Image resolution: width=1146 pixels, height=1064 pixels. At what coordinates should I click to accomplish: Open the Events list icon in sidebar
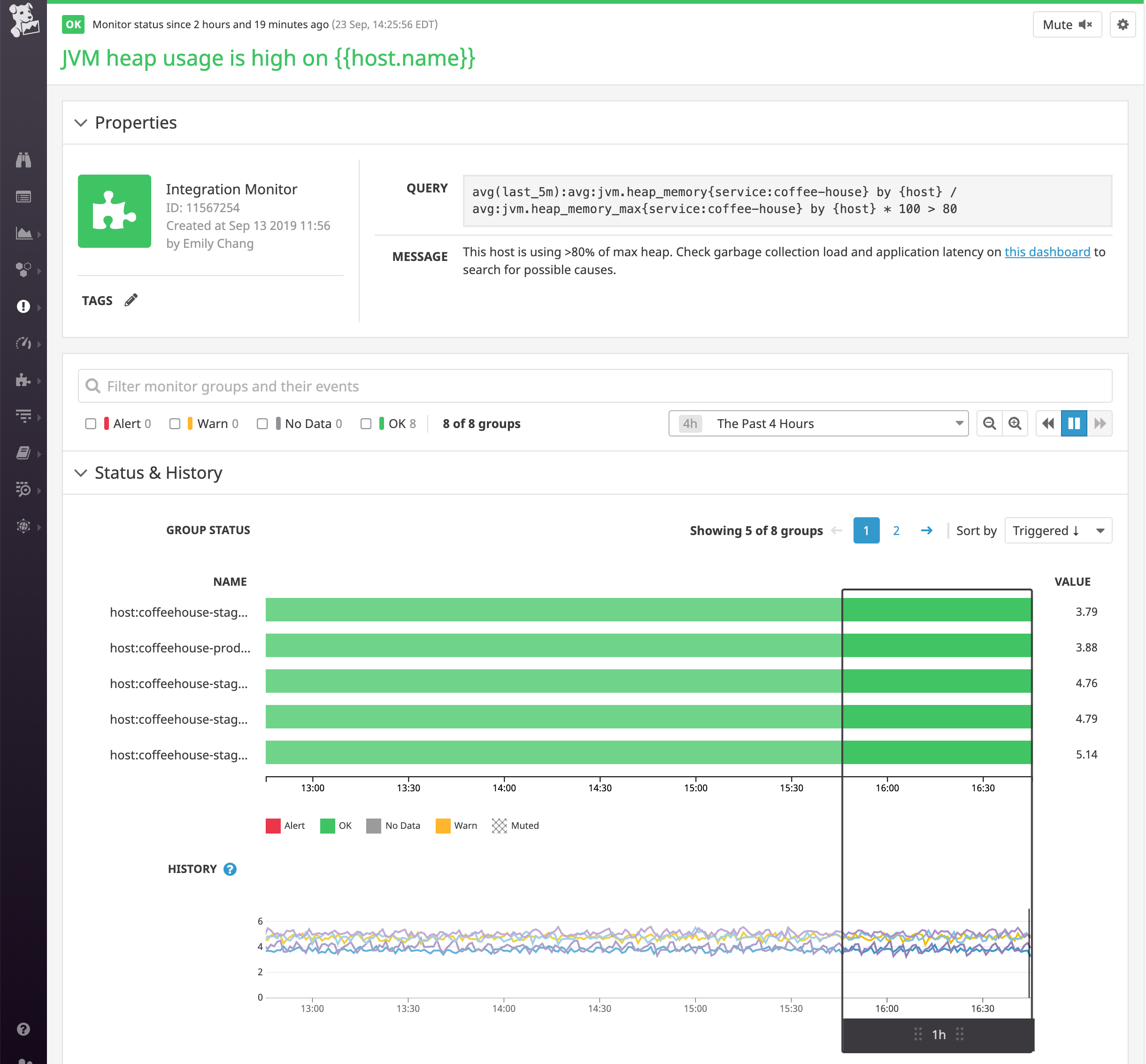23,196
